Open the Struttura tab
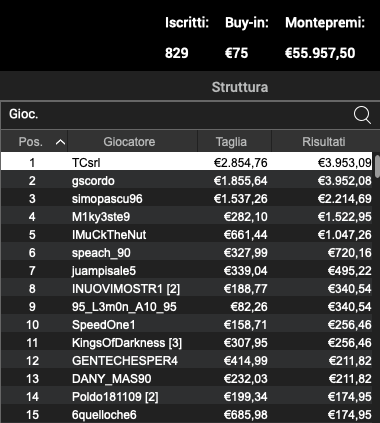Image resolution: width=380 pixels, height=423 pixels. pos(240,87)
